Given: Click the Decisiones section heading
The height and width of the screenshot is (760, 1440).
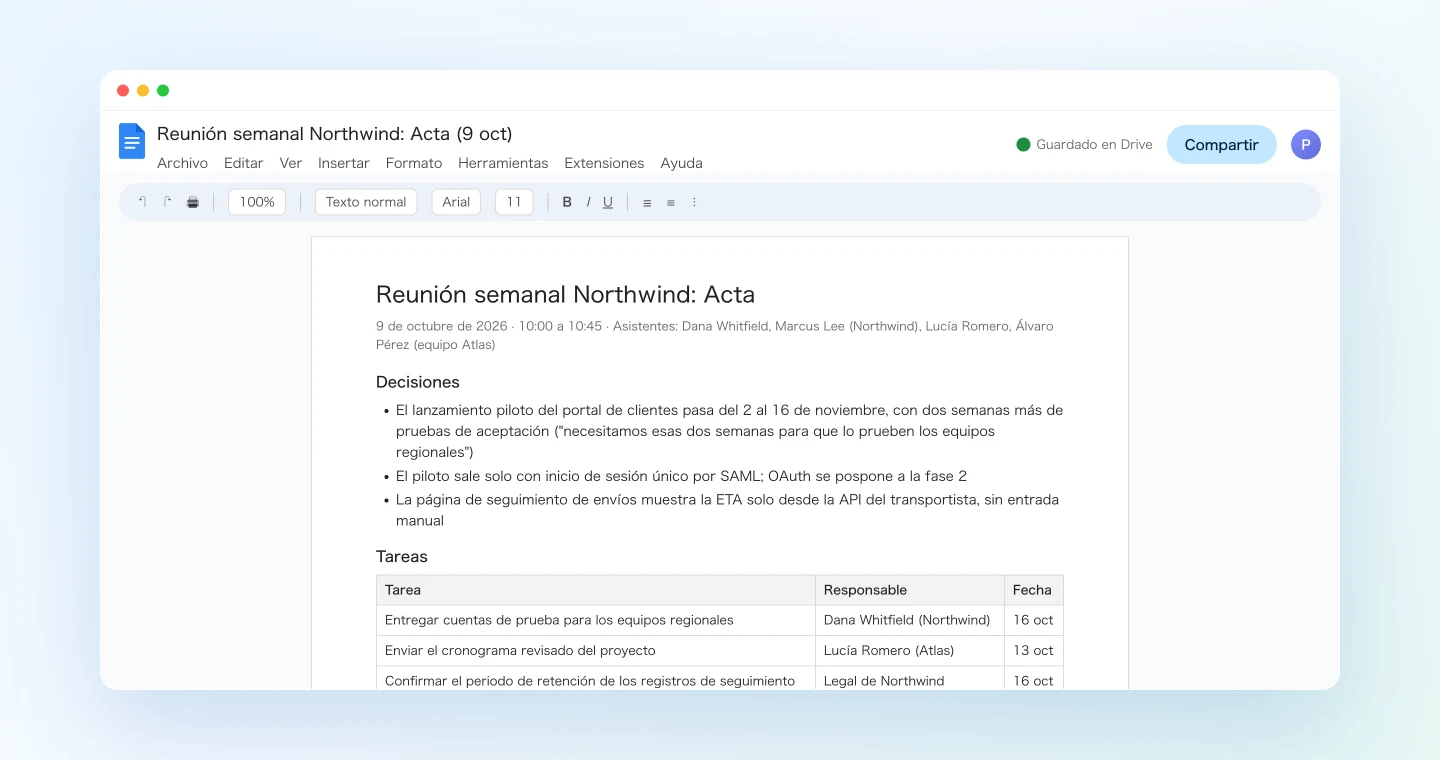Looking at the screenshot, I should [x=418, y=382].
